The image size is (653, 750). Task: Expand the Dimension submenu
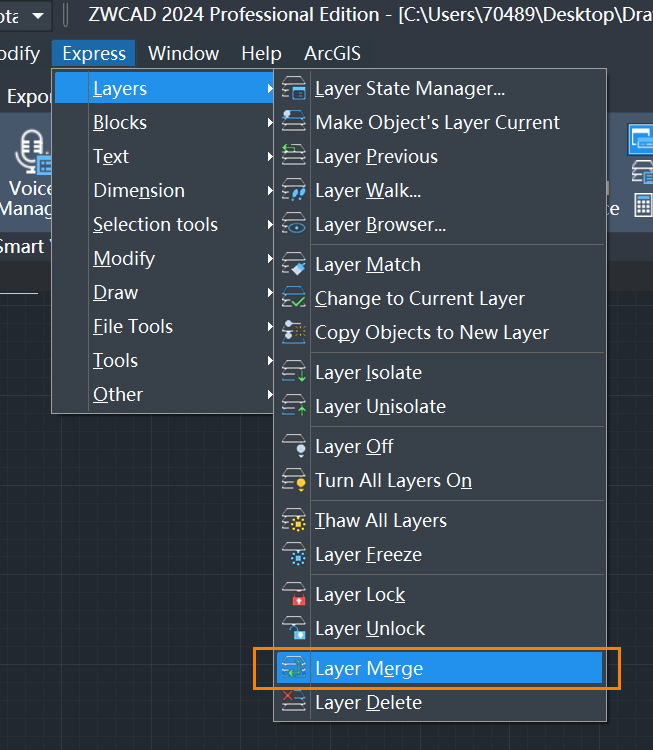click(164, 190)
